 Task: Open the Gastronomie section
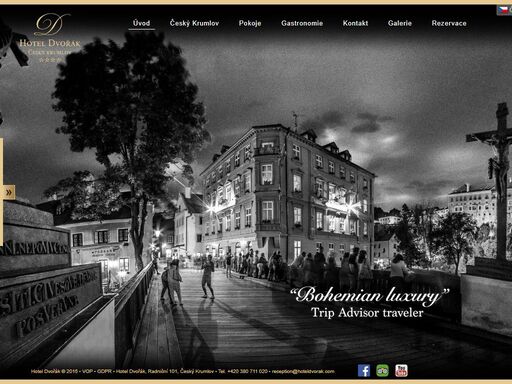point(302,23)
